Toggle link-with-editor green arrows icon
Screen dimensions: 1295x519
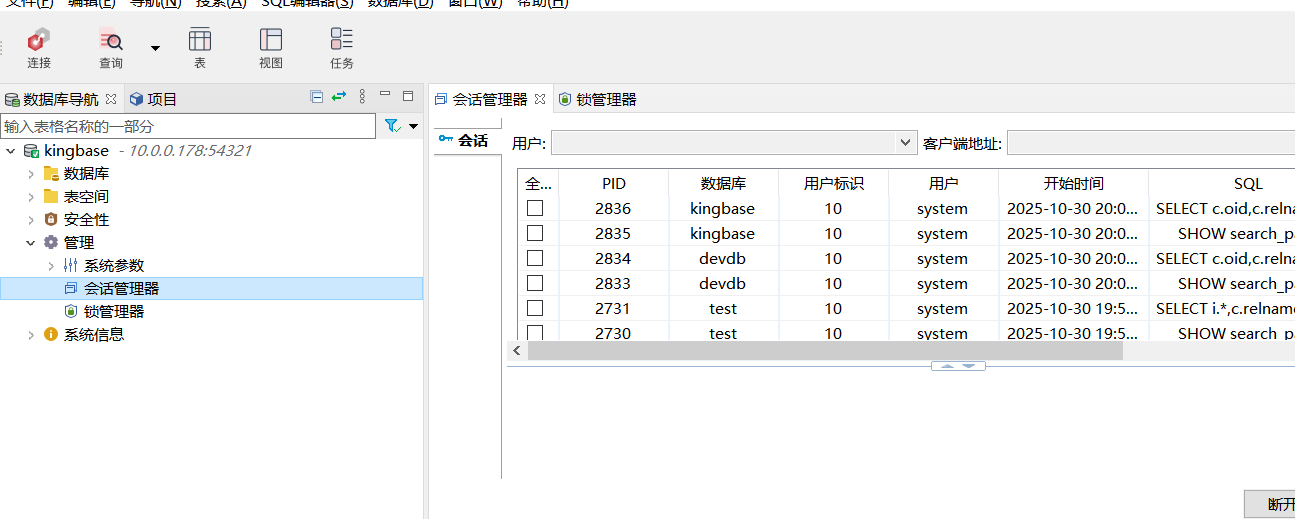(339, 97)
